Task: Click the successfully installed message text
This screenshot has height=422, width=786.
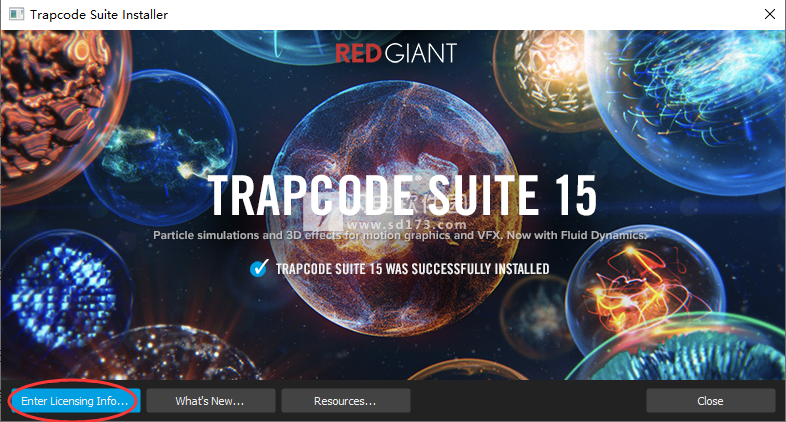Action: [x=412, y=269]
